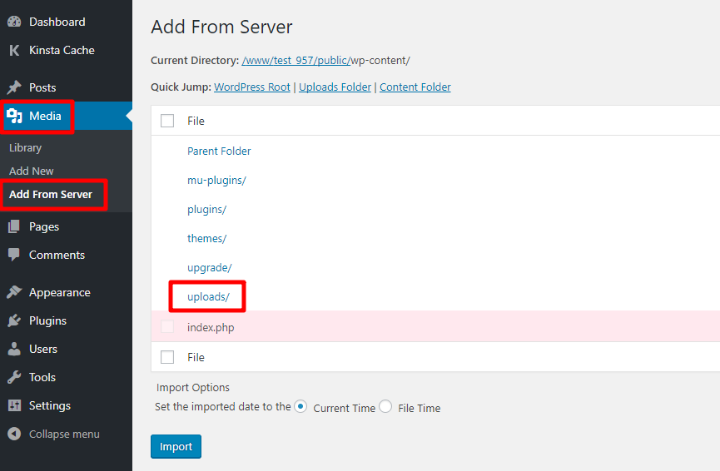
Task: Open Appearance menu label
Action: click(x=60, y=292)
